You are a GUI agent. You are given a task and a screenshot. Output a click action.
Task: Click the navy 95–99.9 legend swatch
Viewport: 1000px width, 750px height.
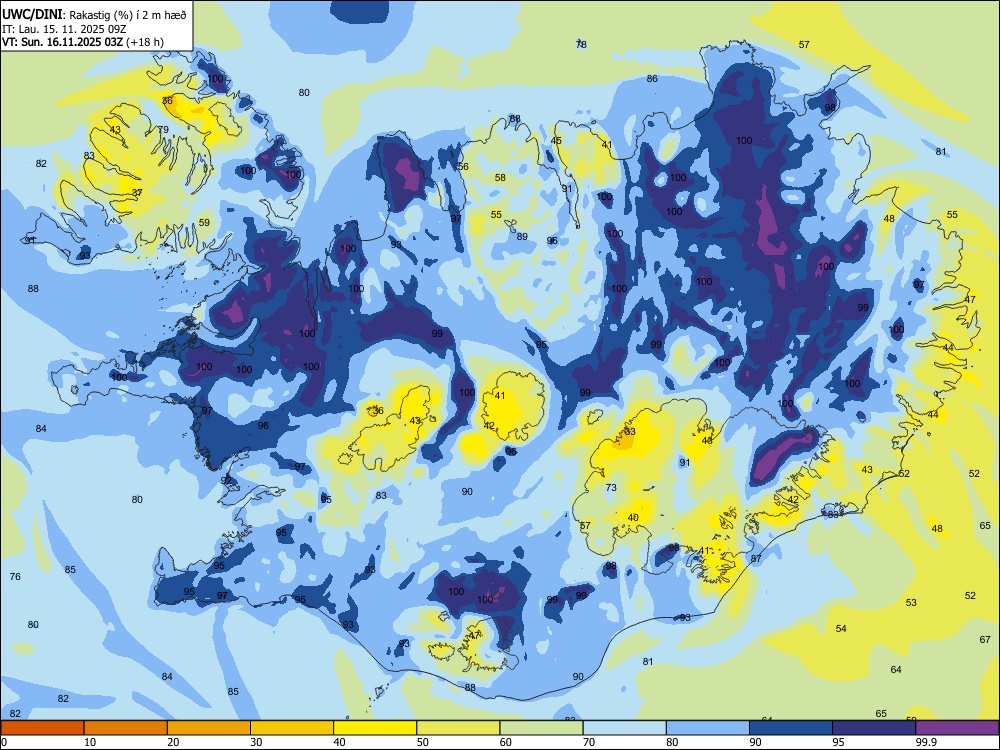pos(874,728)
